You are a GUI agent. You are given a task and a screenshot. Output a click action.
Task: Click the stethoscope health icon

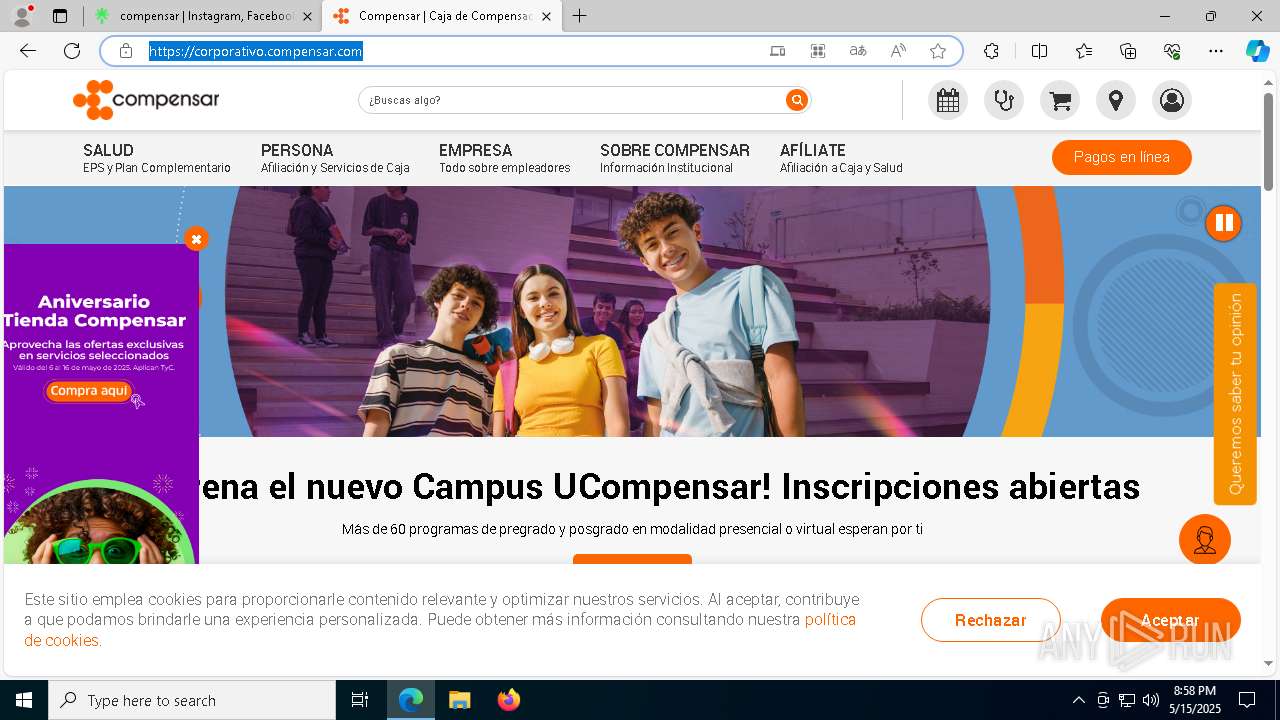click(x=1004, y=100)
